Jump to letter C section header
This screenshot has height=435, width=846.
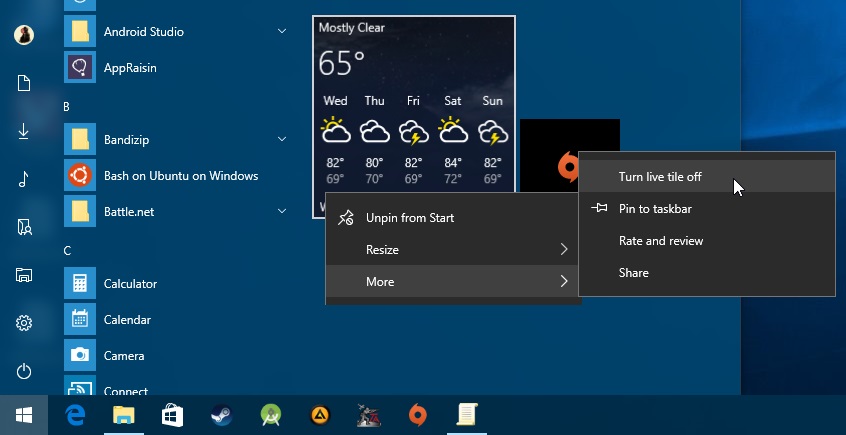pos(67,251)
